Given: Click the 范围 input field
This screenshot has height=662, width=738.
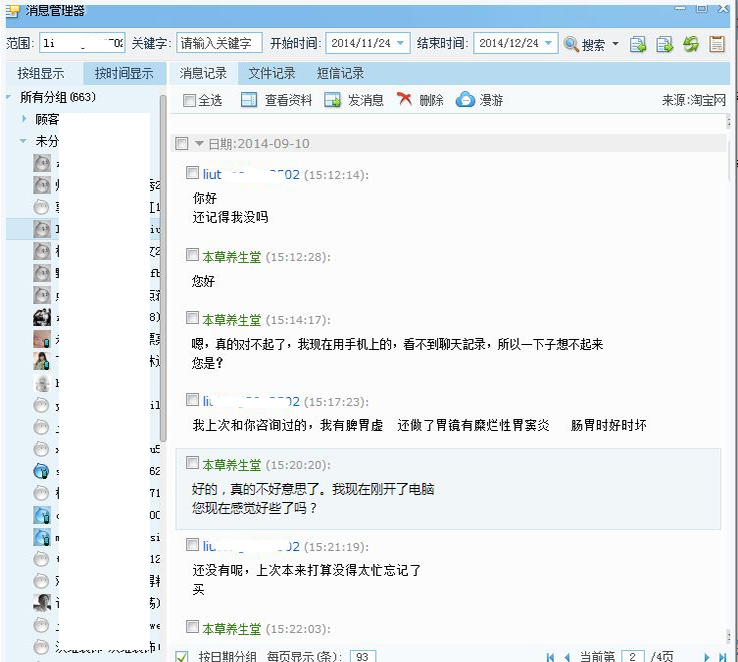Looking at the screenshot, I should pos(82,43).
